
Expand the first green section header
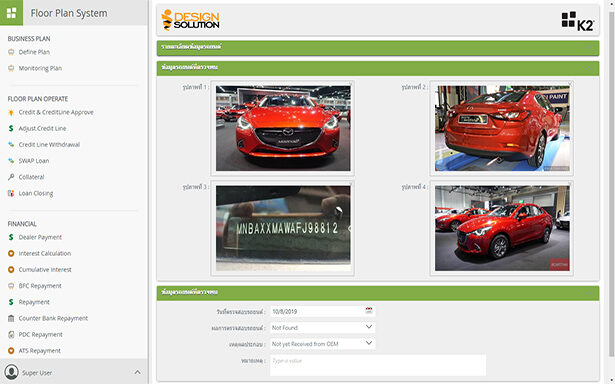(378, 48)
